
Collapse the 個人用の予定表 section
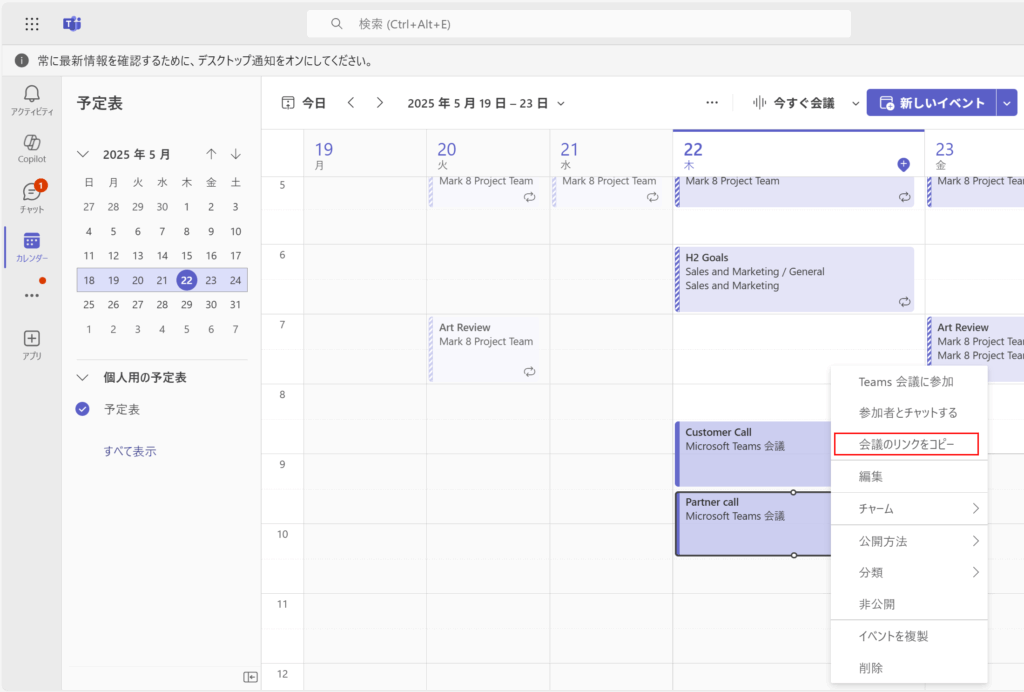(82, 377)
